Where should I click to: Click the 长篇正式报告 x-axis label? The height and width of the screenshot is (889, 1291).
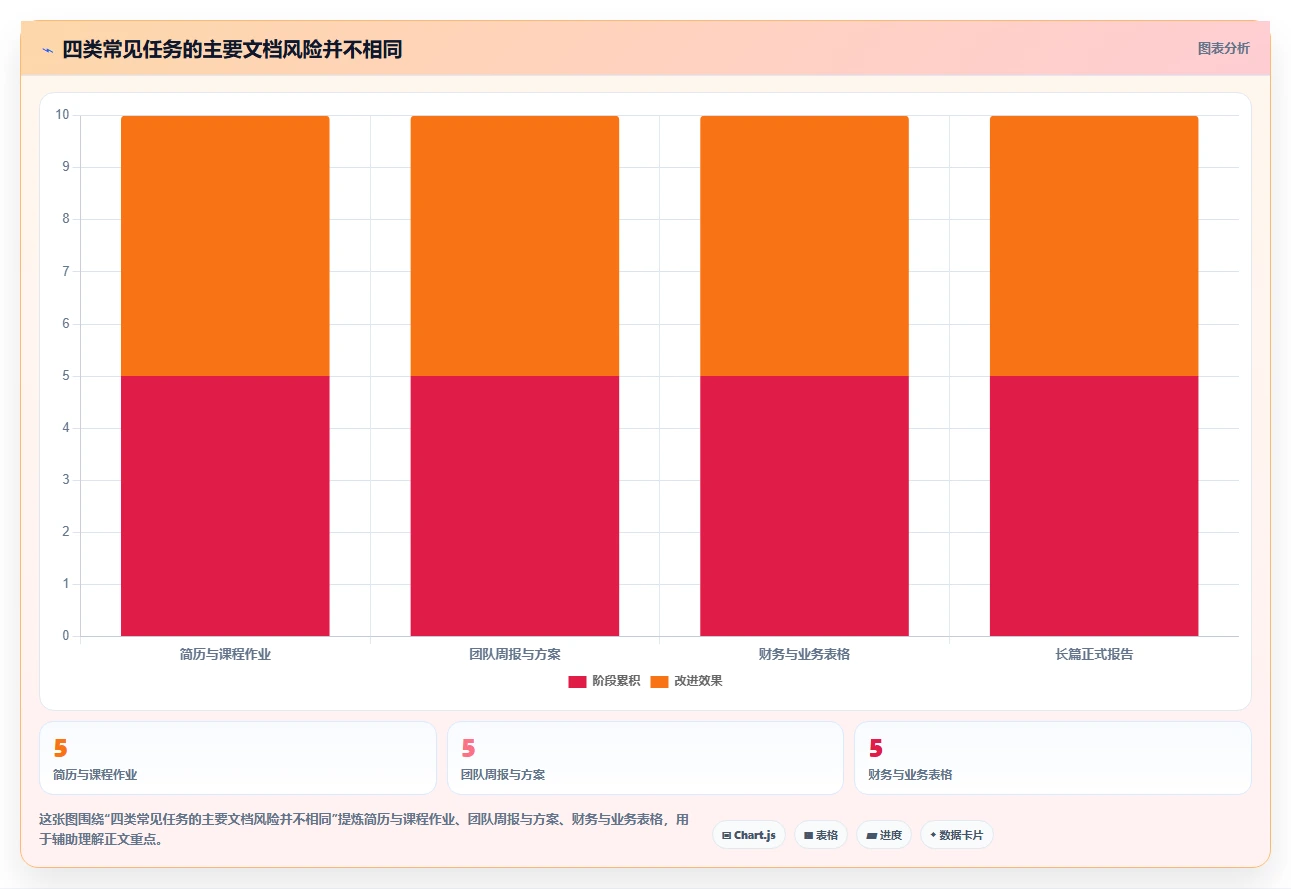tap(1094, 655)
